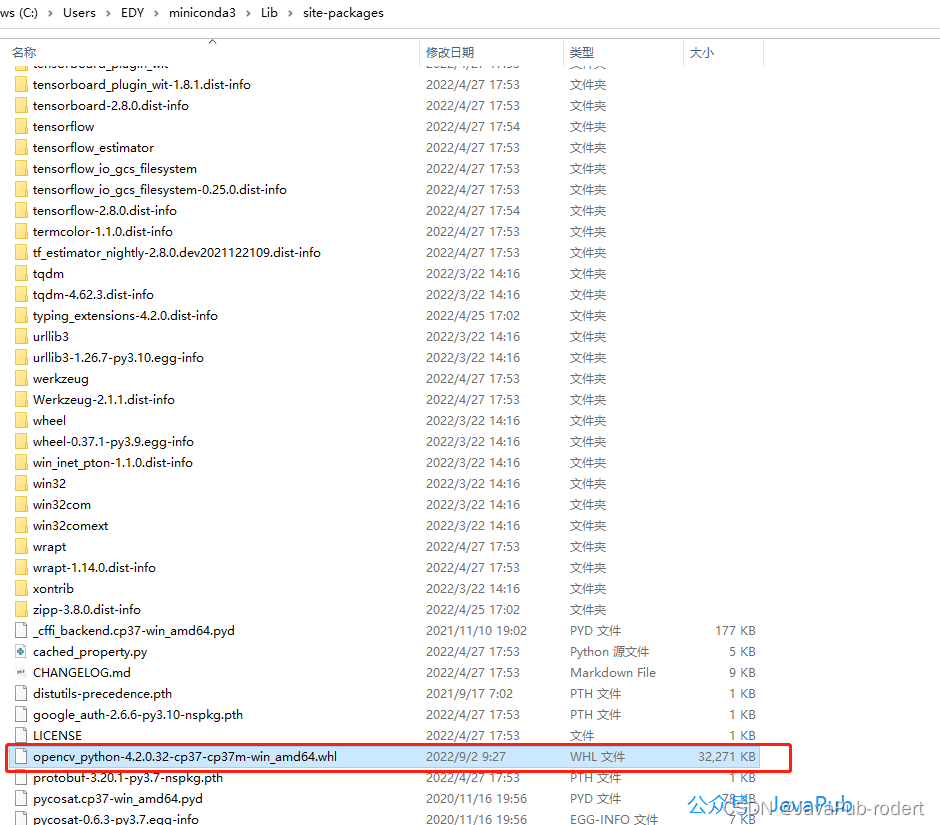Click the 2021/11/10 19:02 date cell
940x825 pixels.
coord(477,630)
